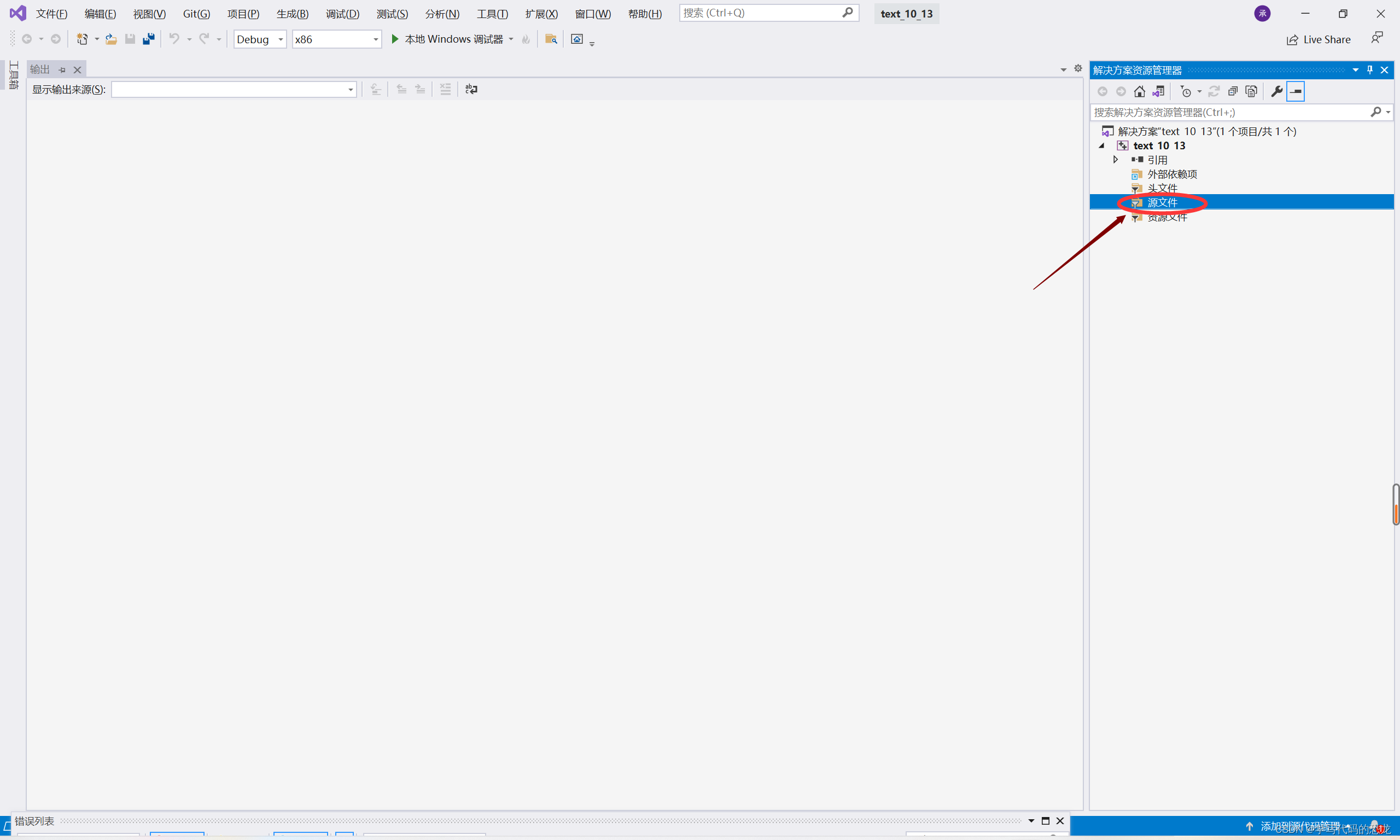Click the Live Share button
The width and height of the screenshot is (1400, 840).
1318,39
